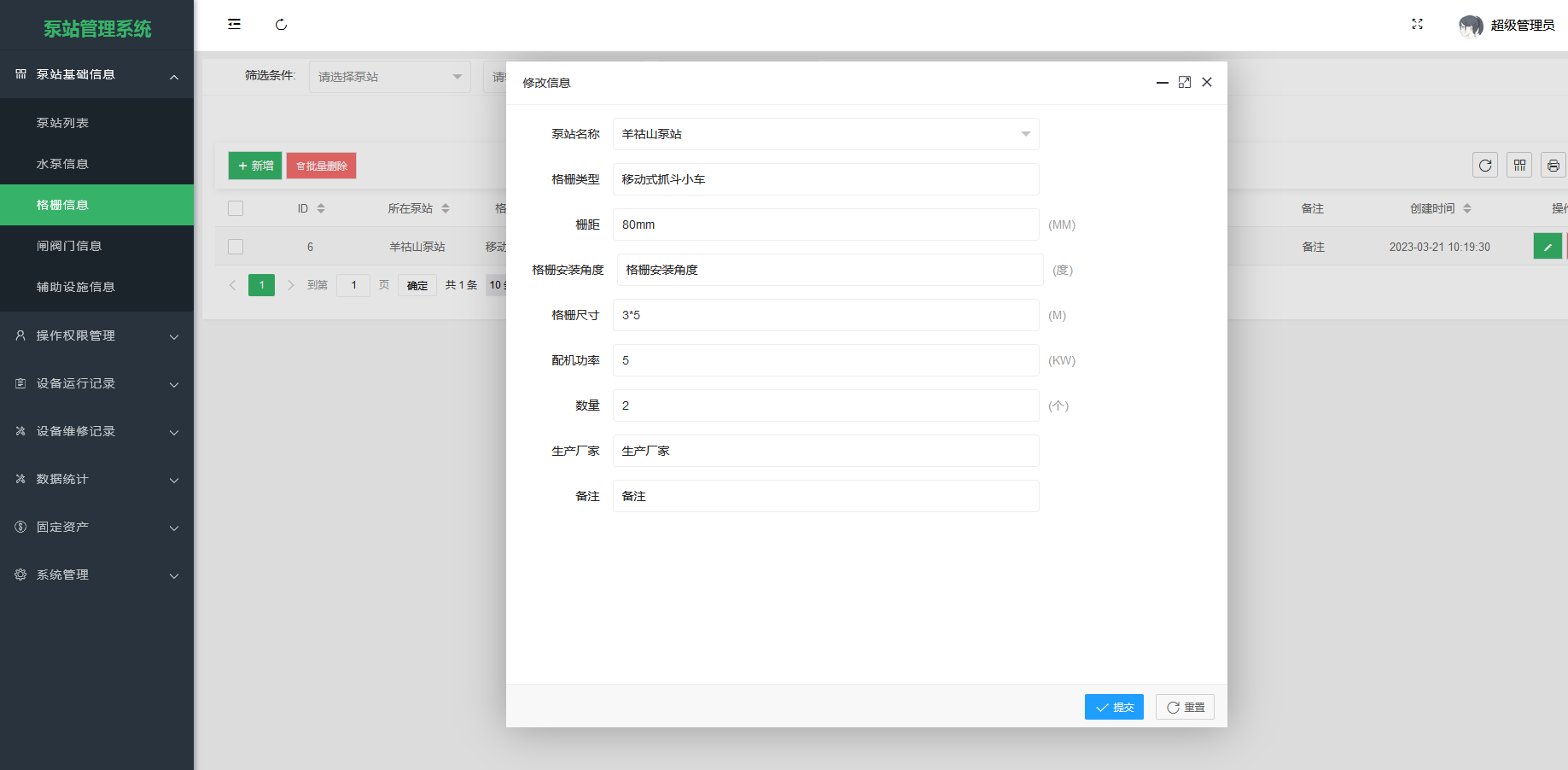
Task: Go to next page arrow
Action: 290,285
